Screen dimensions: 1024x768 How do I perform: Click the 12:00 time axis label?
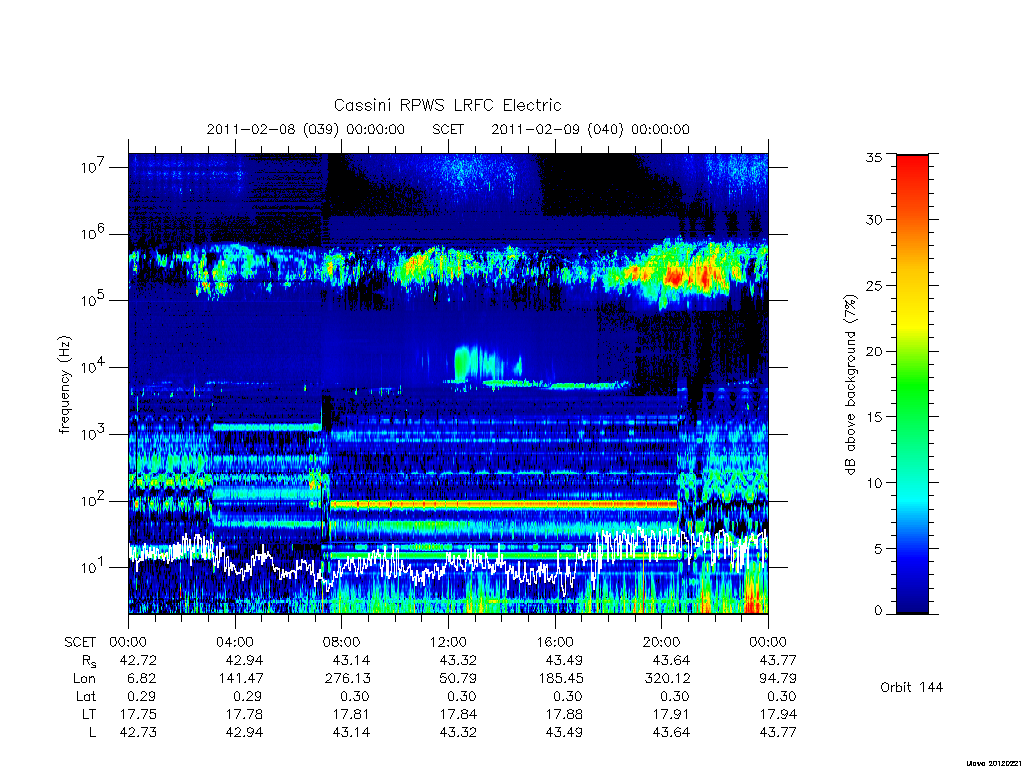point(448,643)
